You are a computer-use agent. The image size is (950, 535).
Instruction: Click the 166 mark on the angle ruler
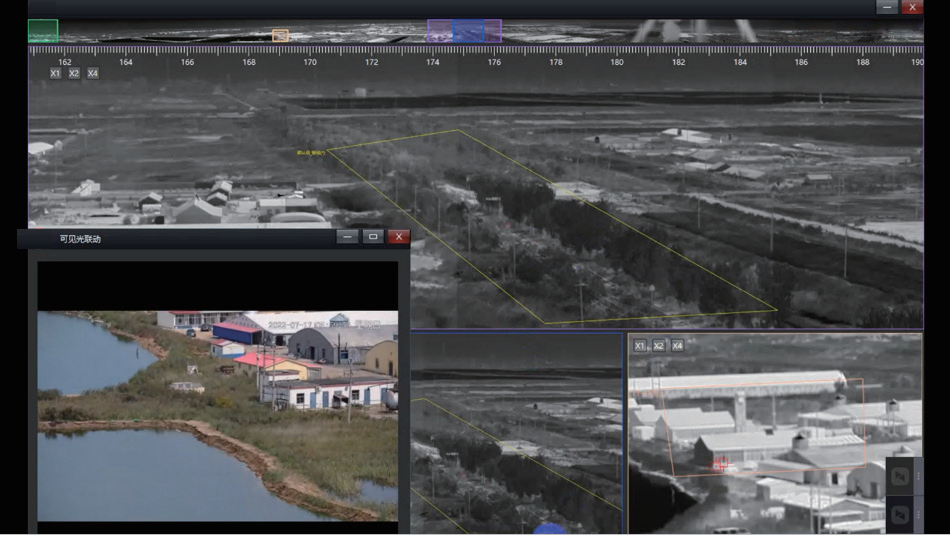(188, 62)
